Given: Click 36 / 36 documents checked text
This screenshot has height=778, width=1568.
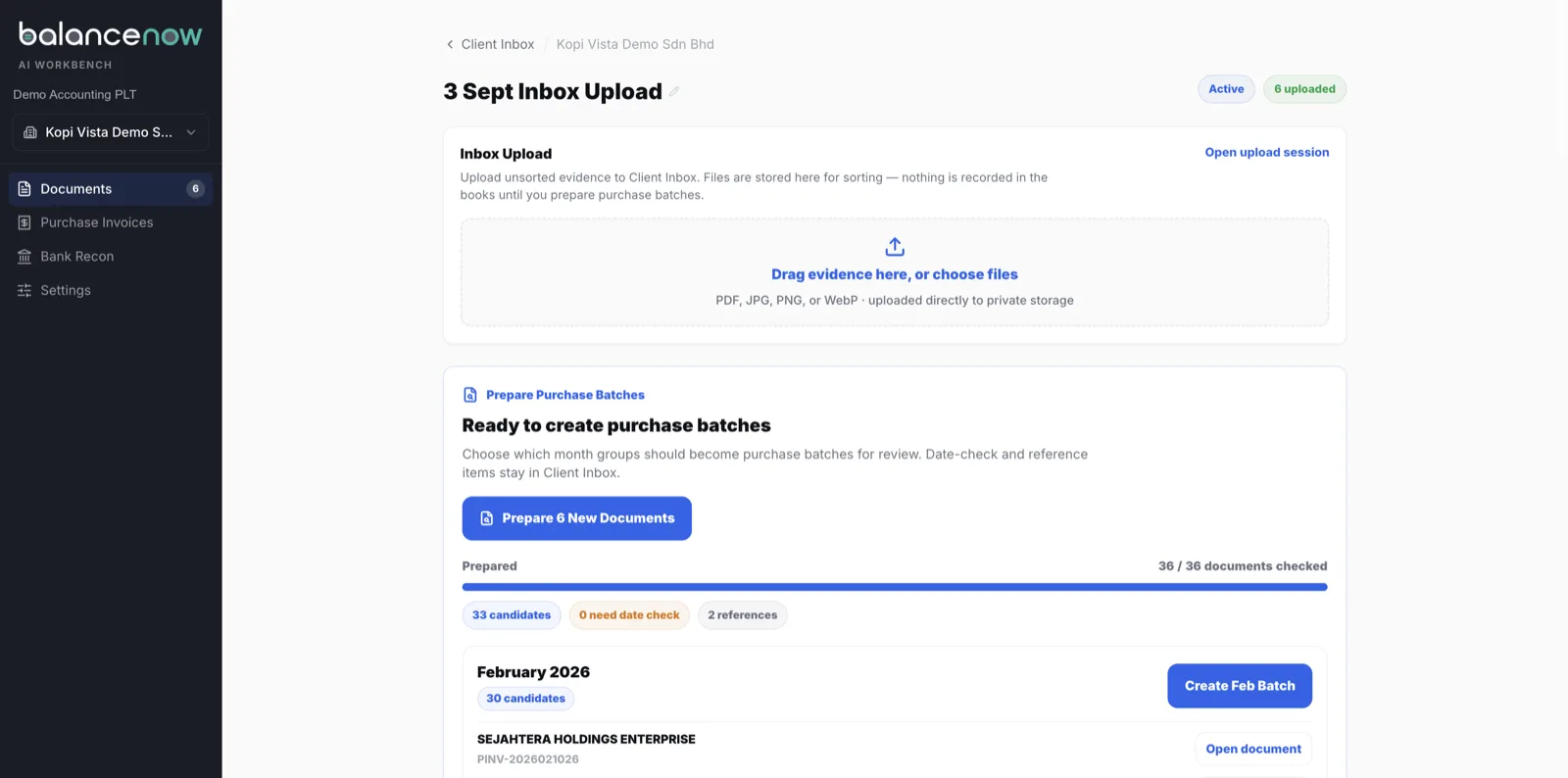Looking at the screenshot, I should point(1243,566).
